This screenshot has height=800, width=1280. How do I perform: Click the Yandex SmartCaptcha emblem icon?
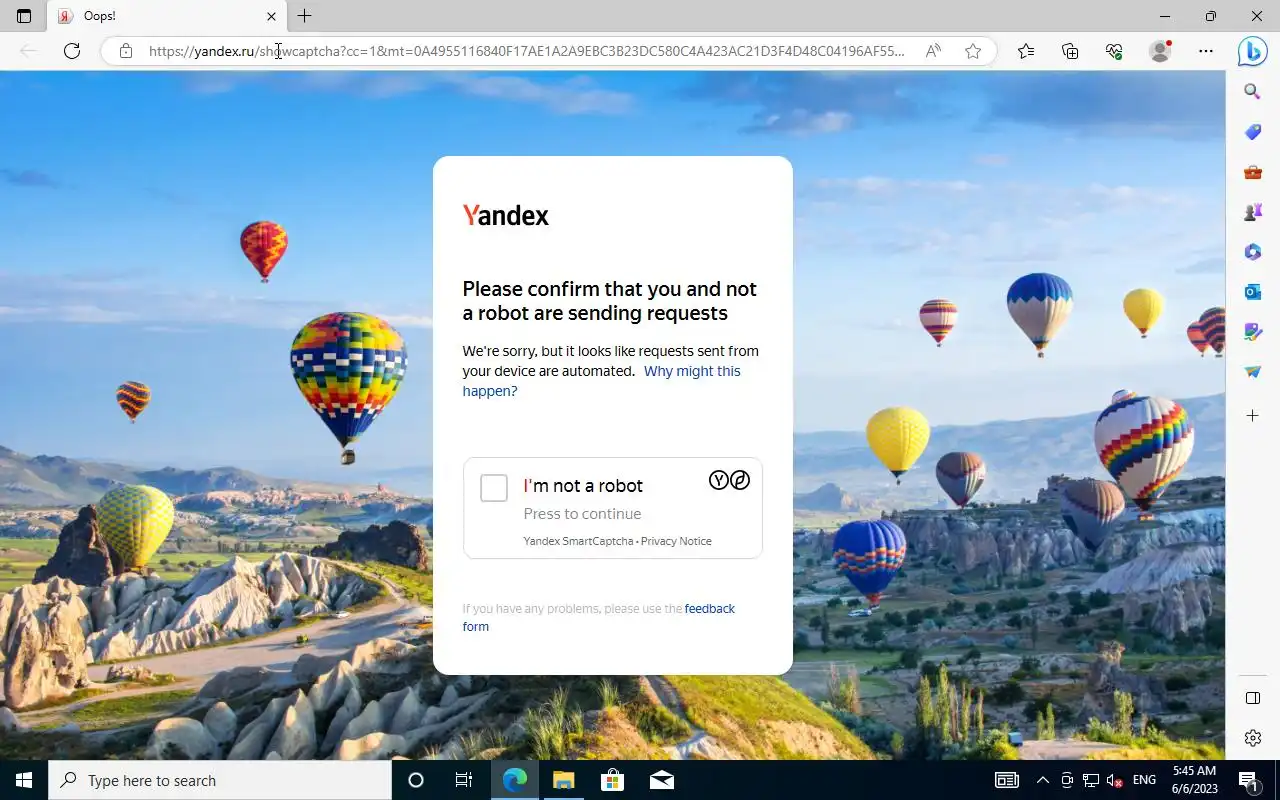[x=729, y=480]
